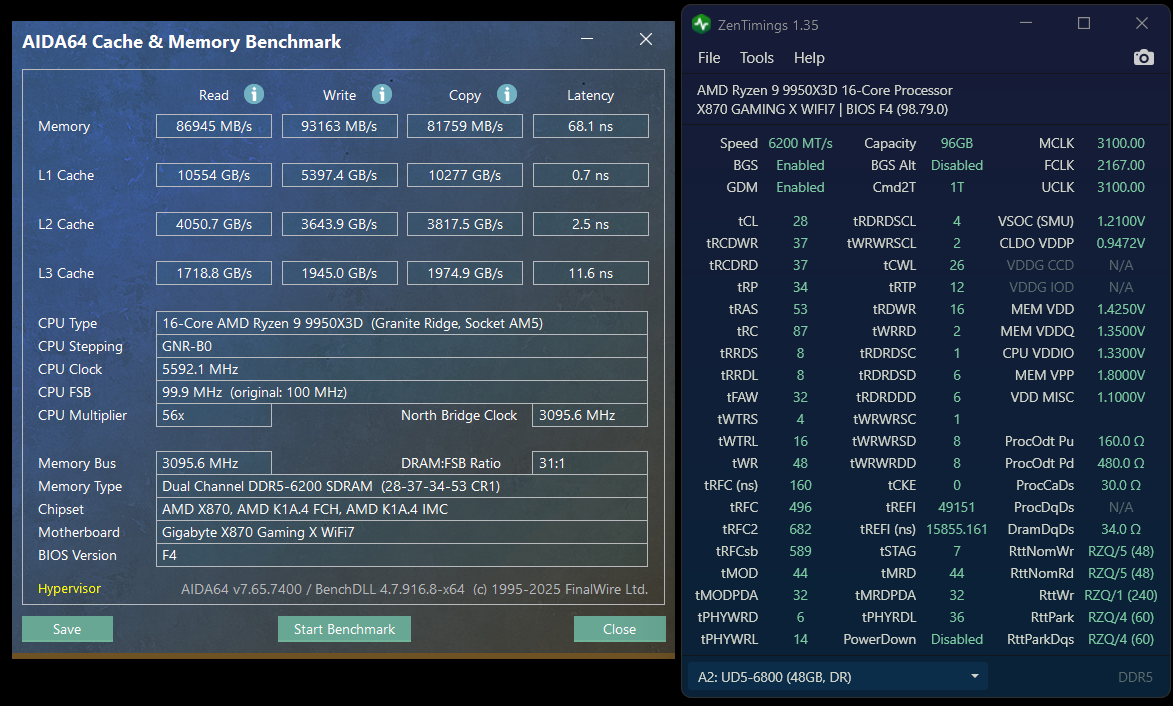Screen dimensions: 1173x706
Task: Click tCL value 28
Action: click(x=800, y=221)
